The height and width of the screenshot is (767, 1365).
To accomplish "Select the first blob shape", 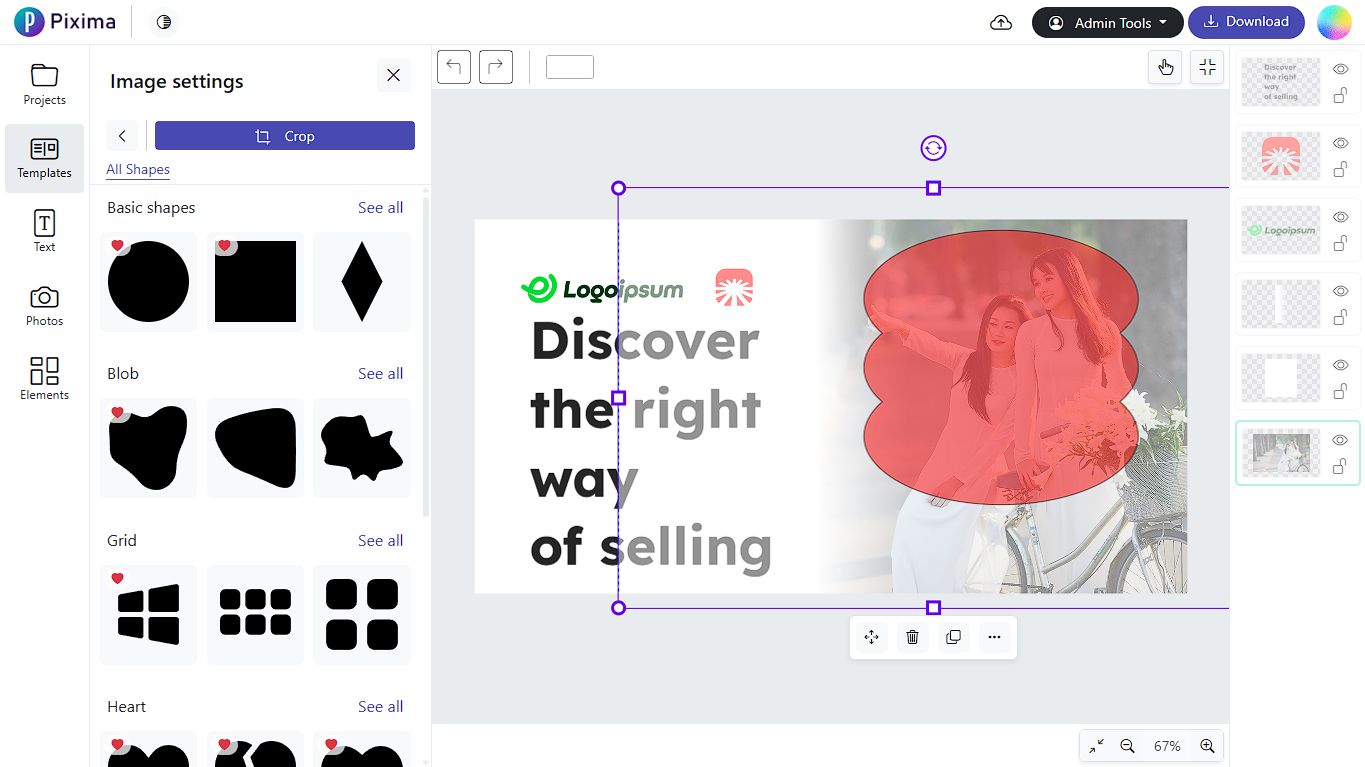I will pyautogui.click(x=149, y=448).
